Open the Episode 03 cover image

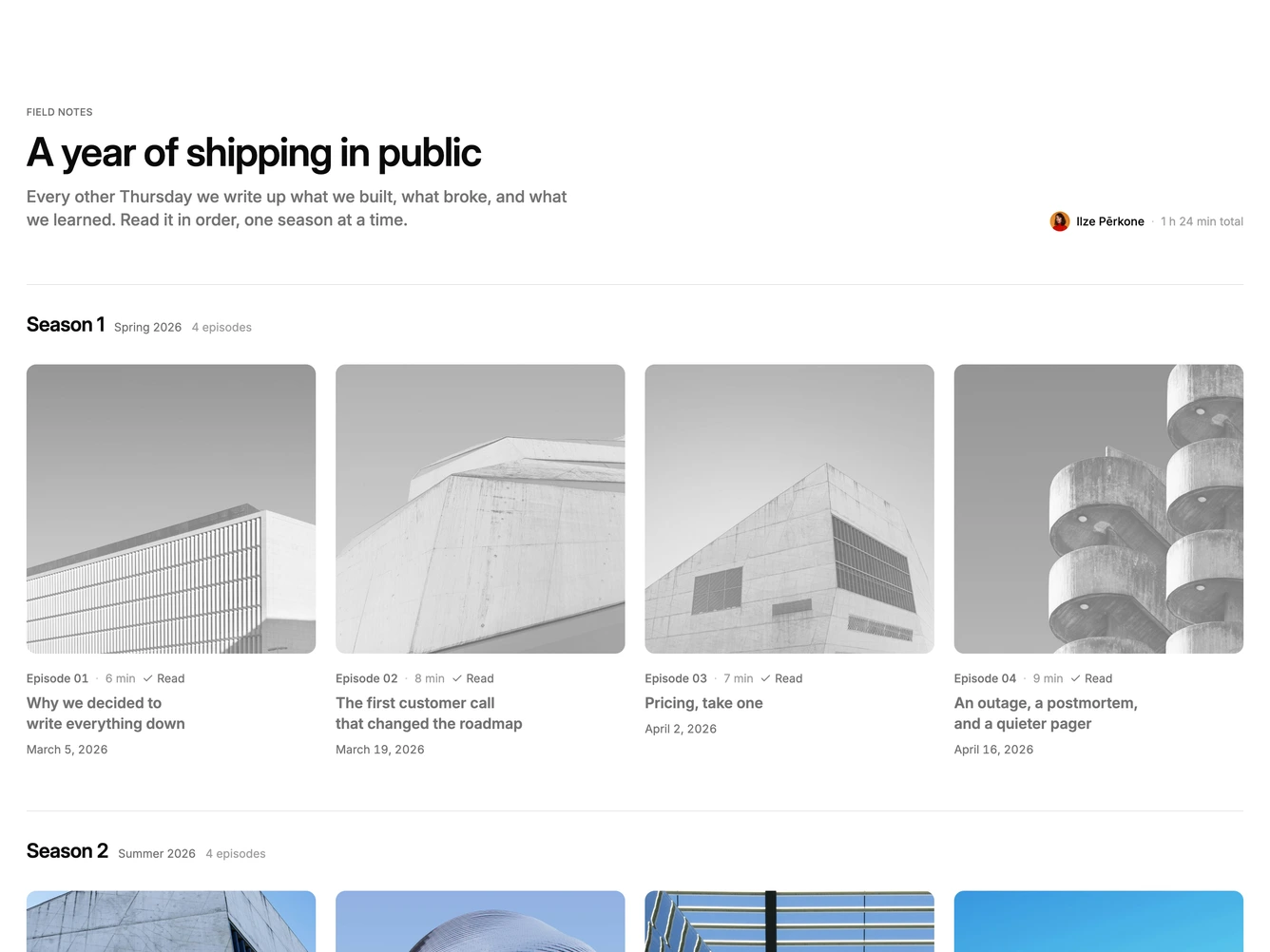tap(789, 509)
